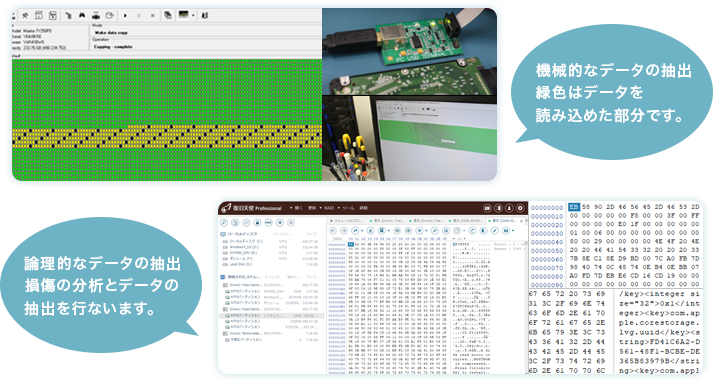Open the bookmark dropdown arrow in hex toolbar
This screenshot has height=382, width=713.
389,231
